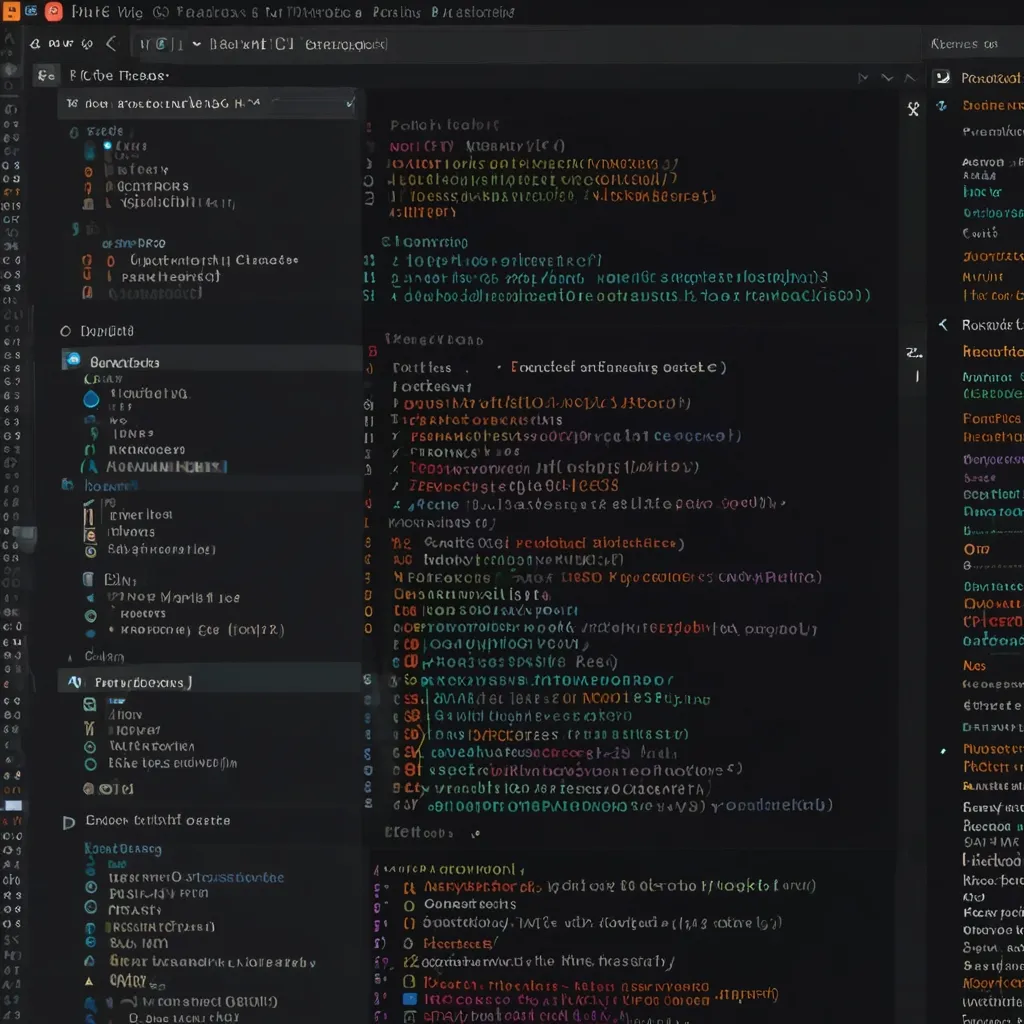Click the blue water-drop icon in sidebar tree
1024x1024 pixels.
pyautogui.click(x=92, y=398)
